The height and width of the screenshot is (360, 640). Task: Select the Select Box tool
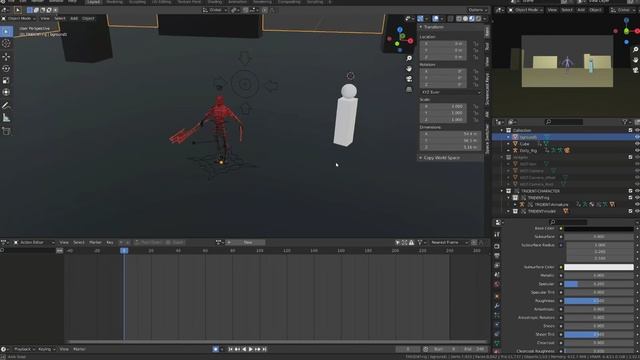click(6, 31)
